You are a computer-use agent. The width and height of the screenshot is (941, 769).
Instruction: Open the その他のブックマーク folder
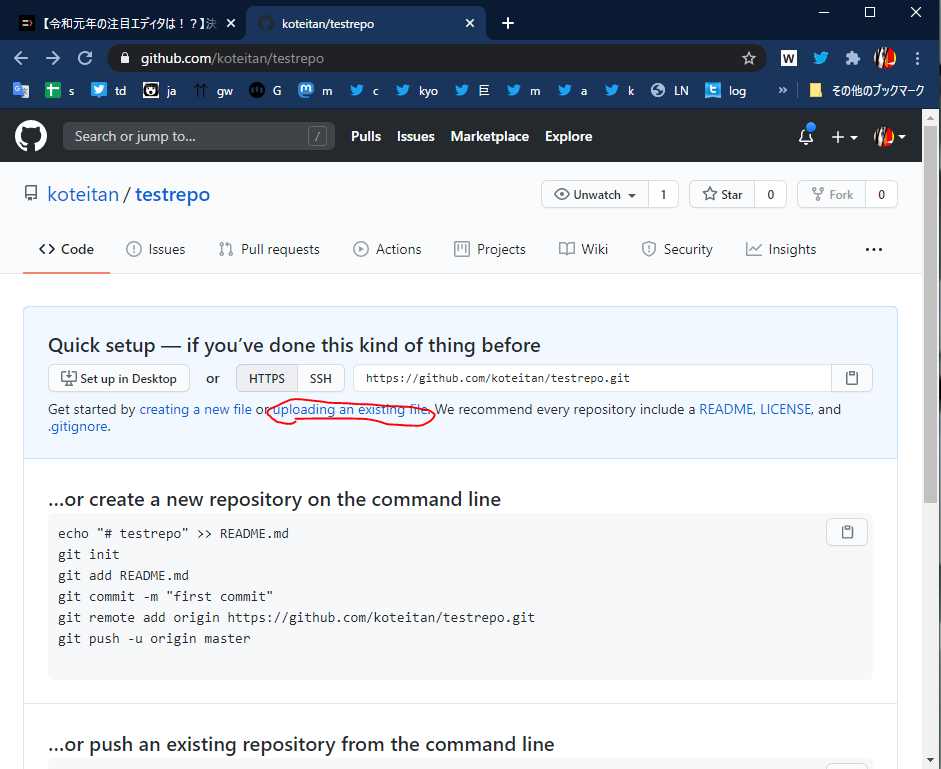867,90
